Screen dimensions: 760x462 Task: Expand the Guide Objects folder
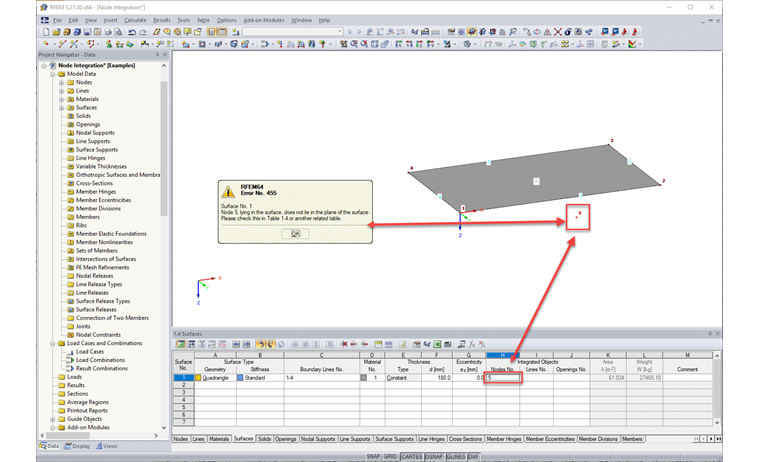[x=53, y=419]
